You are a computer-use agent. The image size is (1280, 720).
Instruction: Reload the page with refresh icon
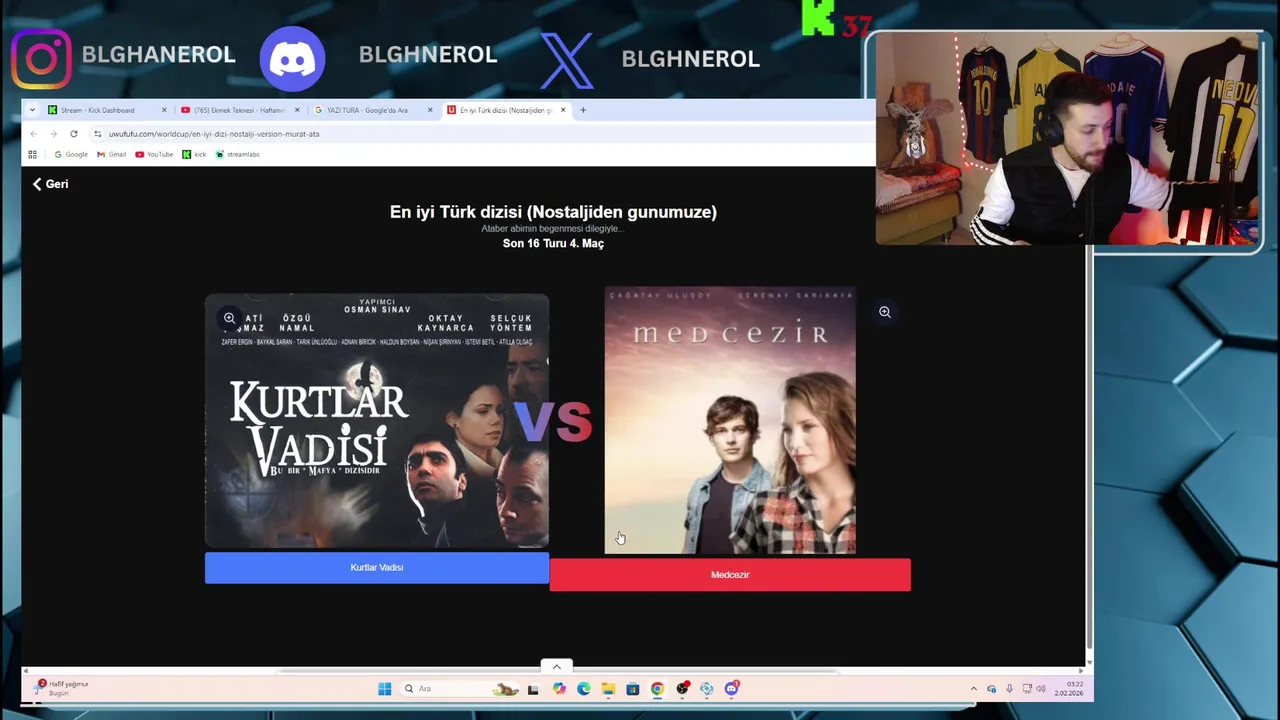click(x=73, y=134)
